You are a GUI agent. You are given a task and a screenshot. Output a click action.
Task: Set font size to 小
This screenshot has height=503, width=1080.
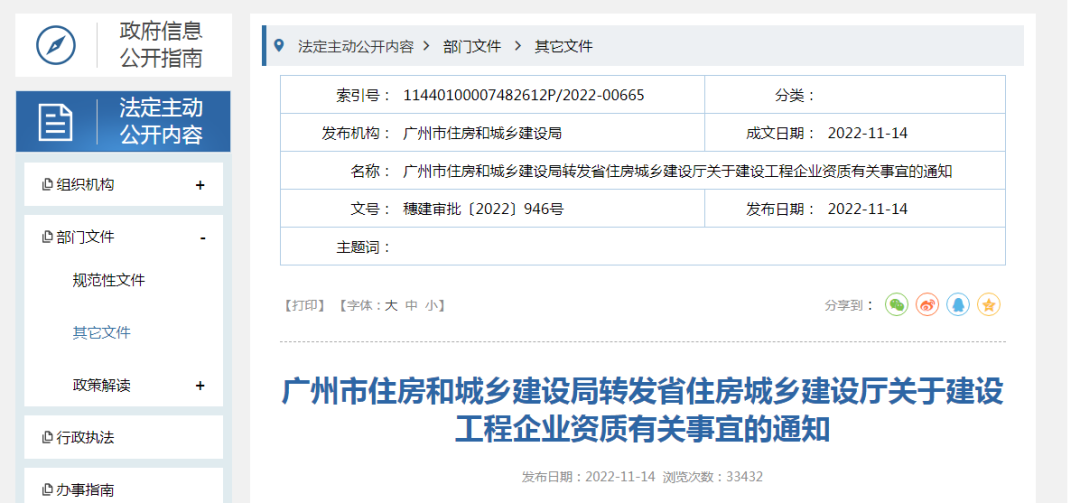[431, 305]
